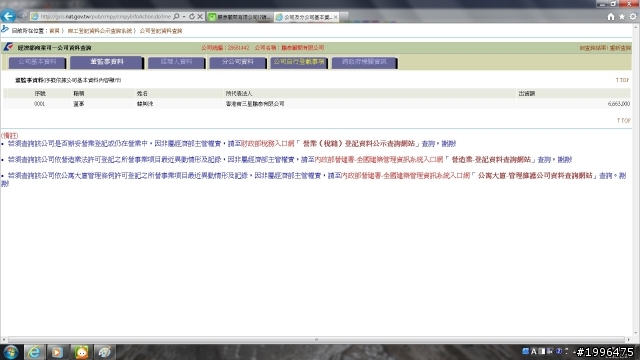Click the paint palette taskbar icon
The height and width of the screenshot is (360, 640).
tap(105, 352)
